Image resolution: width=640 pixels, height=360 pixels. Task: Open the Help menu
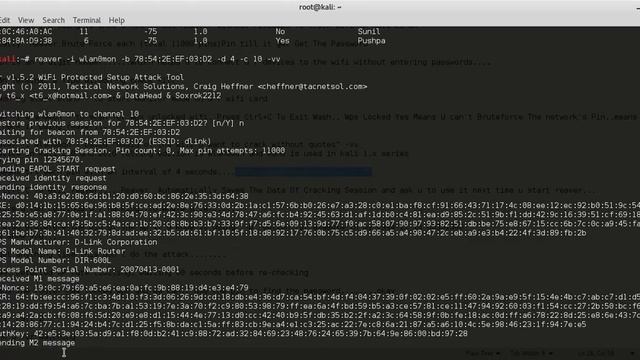116,20
